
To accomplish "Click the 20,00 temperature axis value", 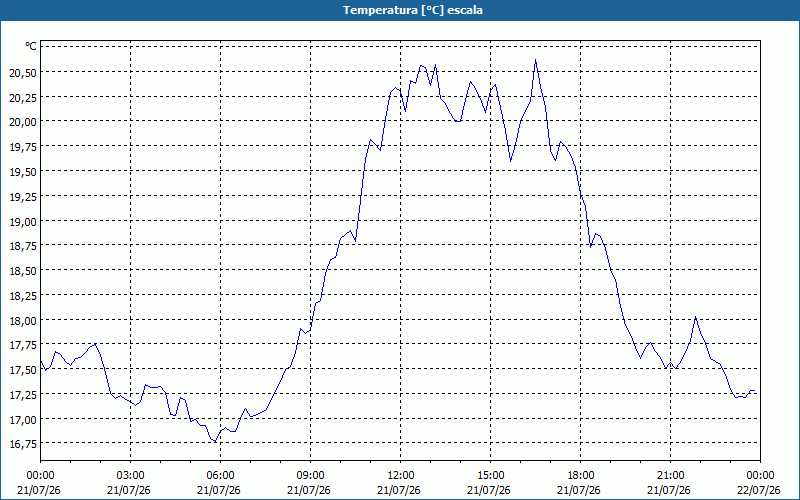I will point(23,122).
